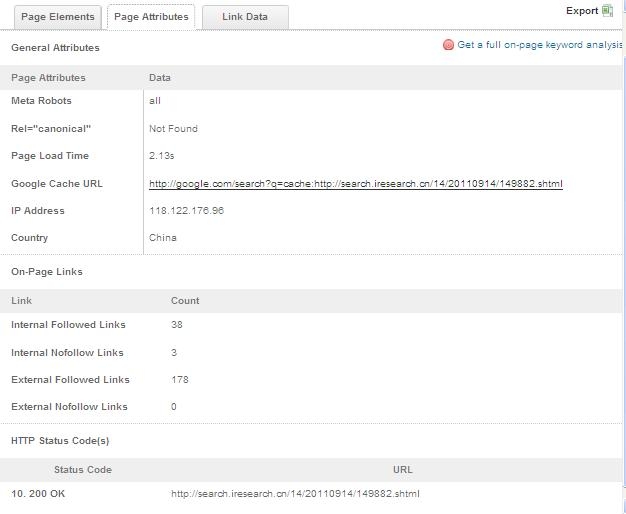Click the Count column header
The width and height of the screenshot is (626, 514).
[185, 301]
